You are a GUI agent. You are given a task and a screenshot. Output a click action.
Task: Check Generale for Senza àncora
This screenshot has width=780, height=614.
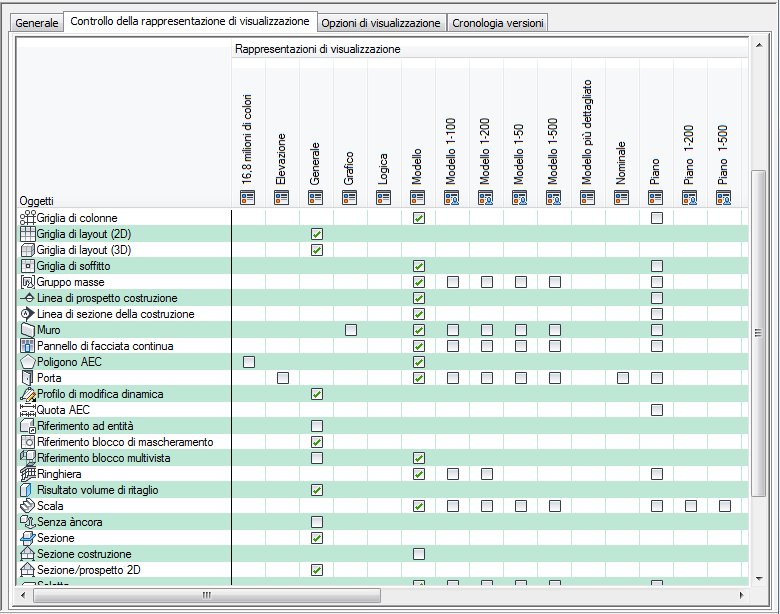pyautogui.click(x=317, y=522)
